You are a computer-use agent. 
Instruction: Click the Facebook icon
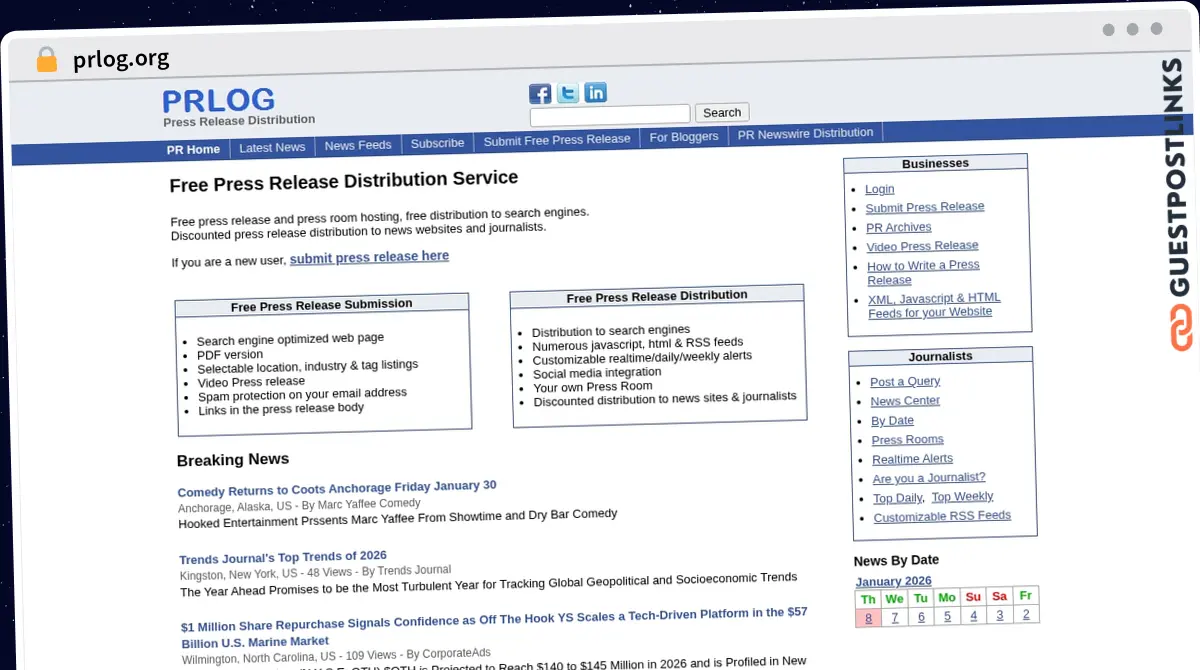(x=540, y=94)
